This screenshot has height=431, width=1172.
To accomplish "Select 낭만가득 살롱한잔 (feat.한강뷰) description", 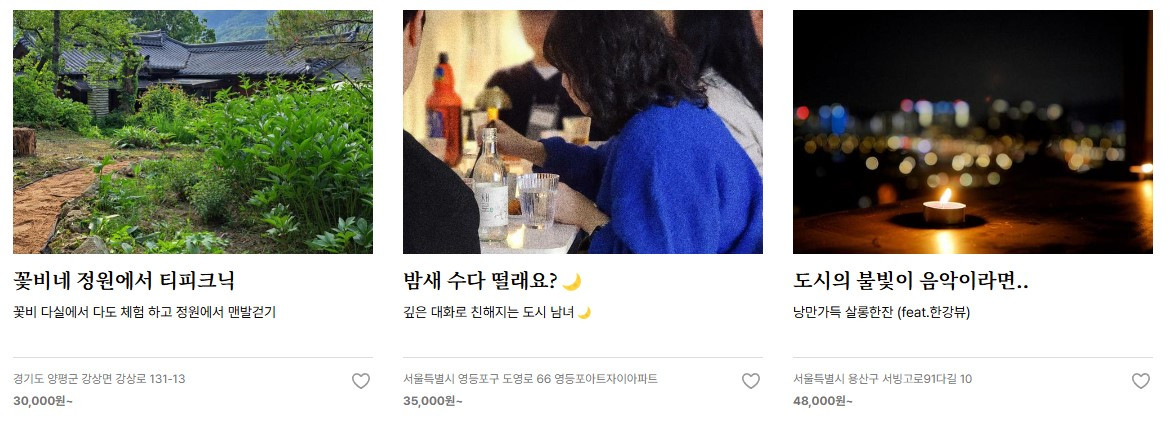I will pyautogui.click(x=882, y=312).
